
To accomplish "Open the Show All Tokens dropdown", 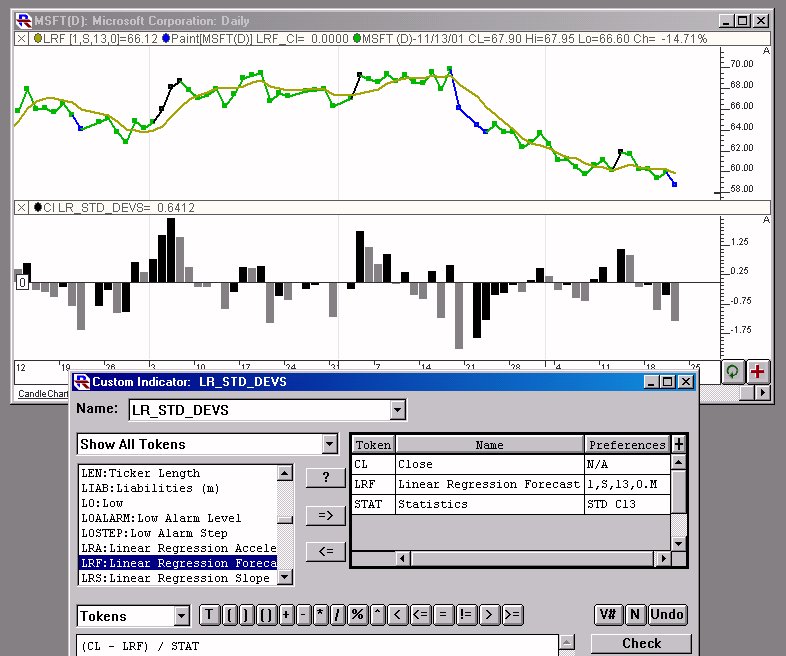I will tap(329, 444).
